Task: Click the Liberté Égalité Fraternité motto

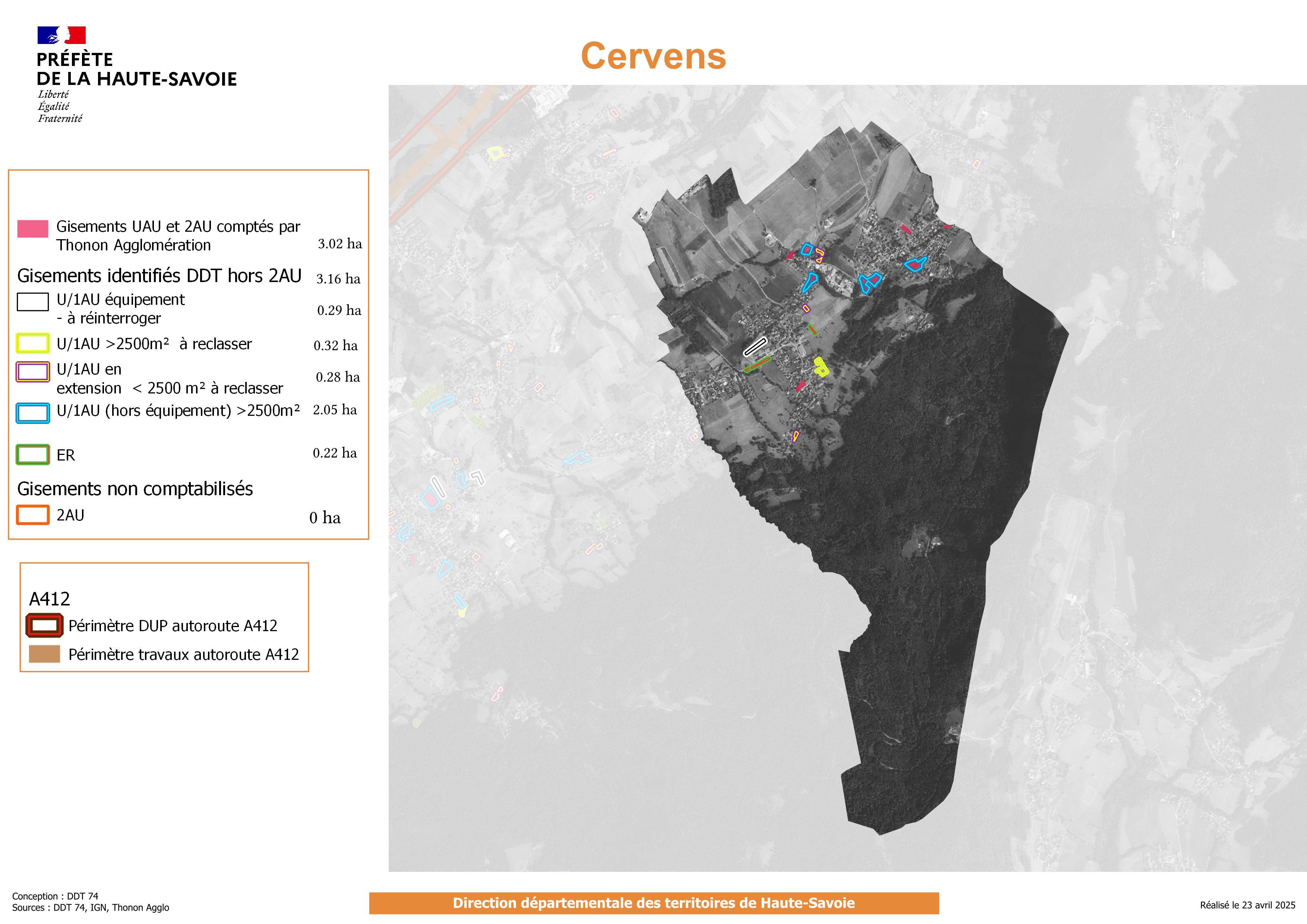Action: click(60, 107)
